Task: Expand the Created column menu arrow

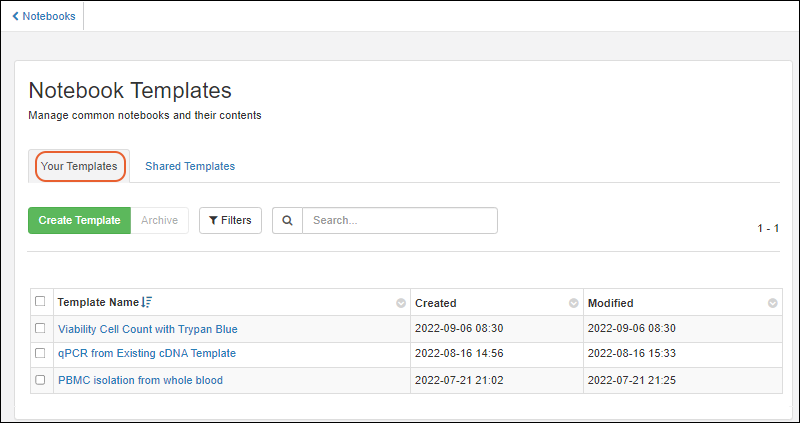Action: pos(573,303)
